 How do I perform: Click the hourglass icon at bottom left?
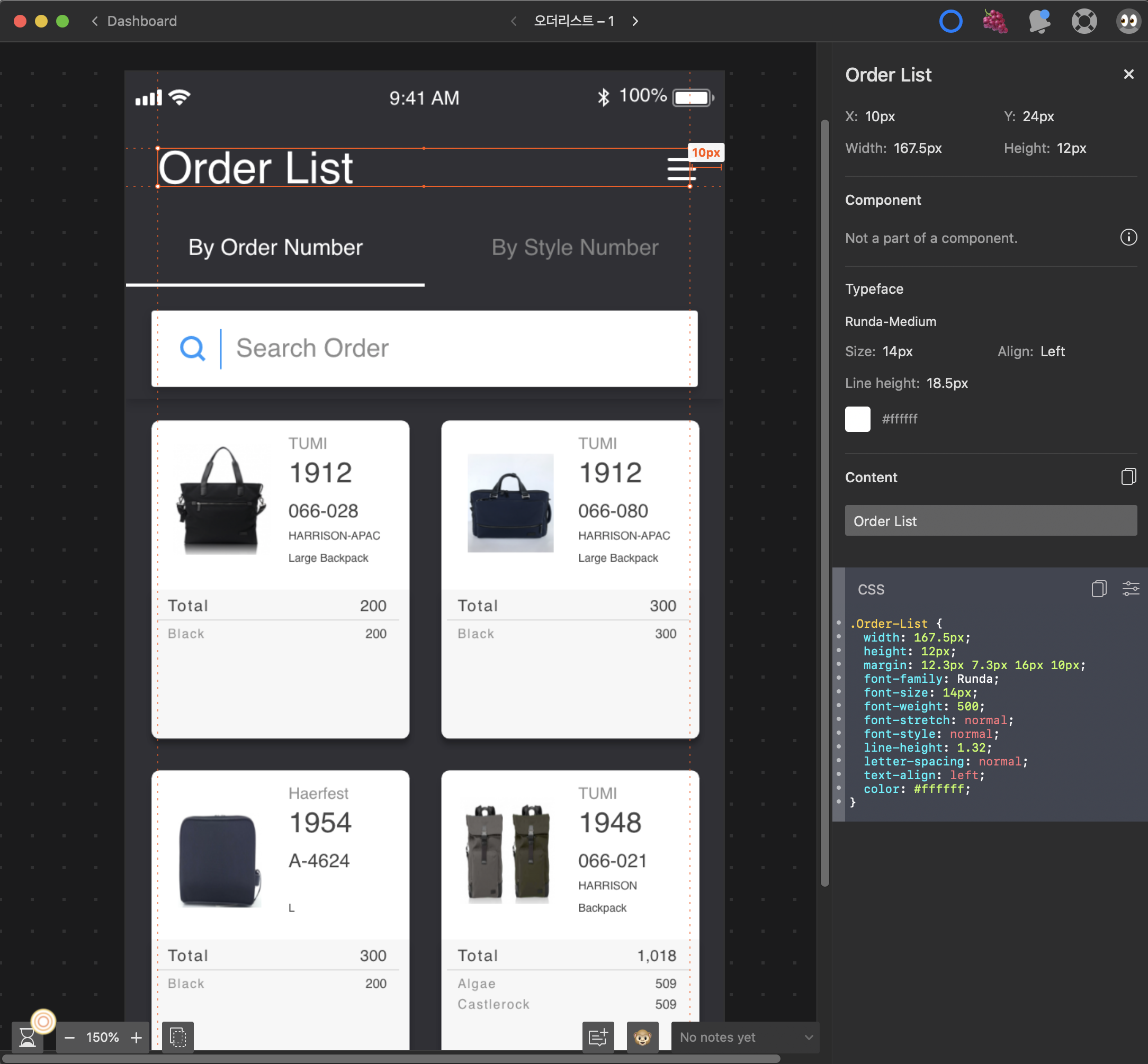pos(27,1037)
